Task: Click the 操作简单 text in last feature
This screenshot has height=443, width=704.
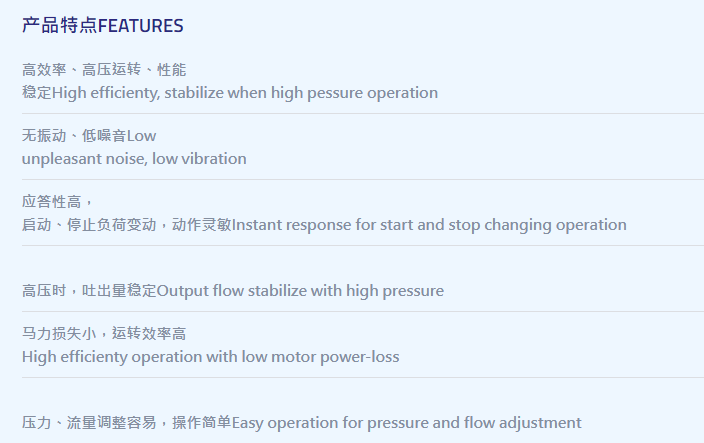Action: [202, 423]
